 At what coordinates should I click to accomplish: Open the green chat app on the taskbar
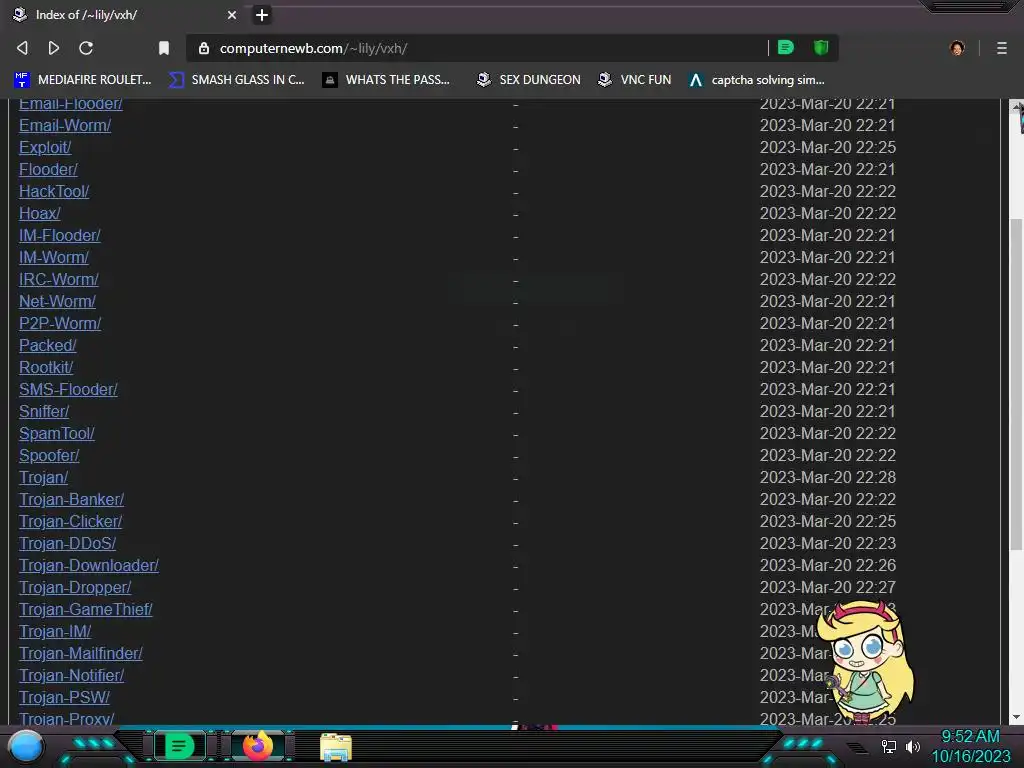pyautogui.click(x=179, y=746)
